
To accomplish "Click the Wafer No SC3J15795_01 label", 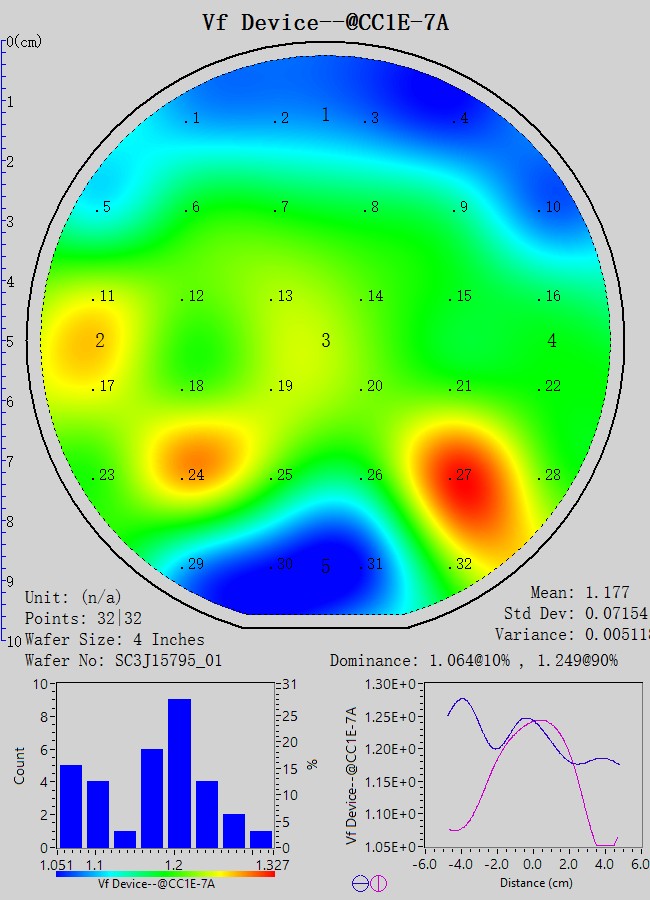I will [123, 661].
